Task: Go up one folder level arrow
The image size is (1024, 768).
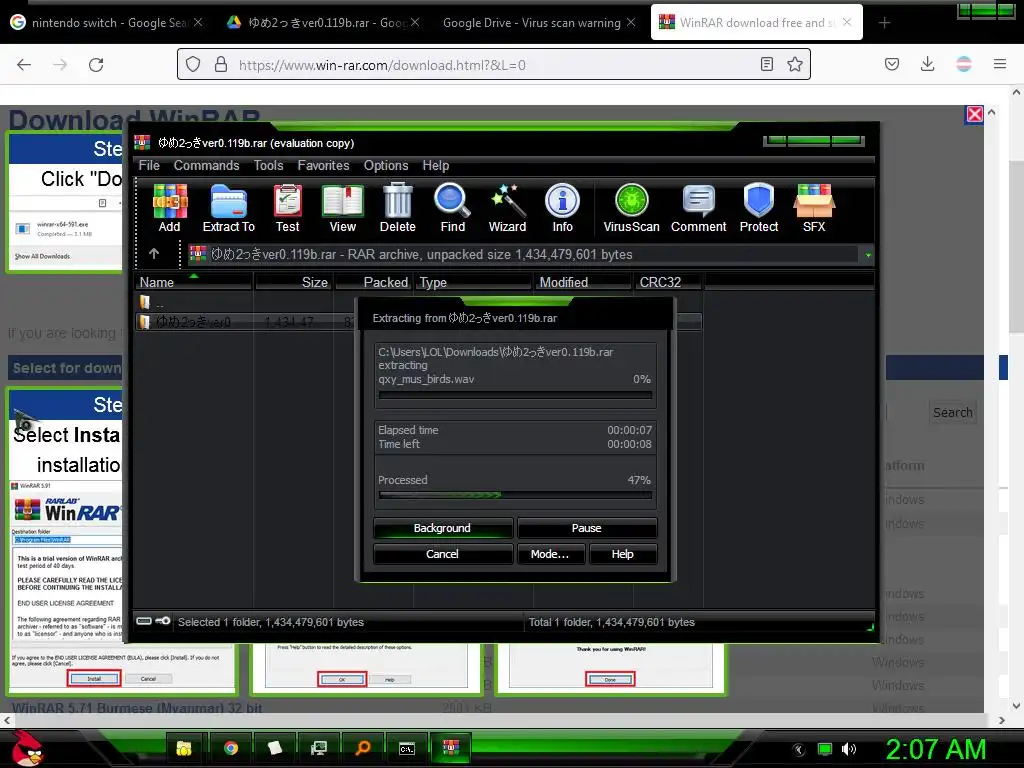Action: coord(154,253)
